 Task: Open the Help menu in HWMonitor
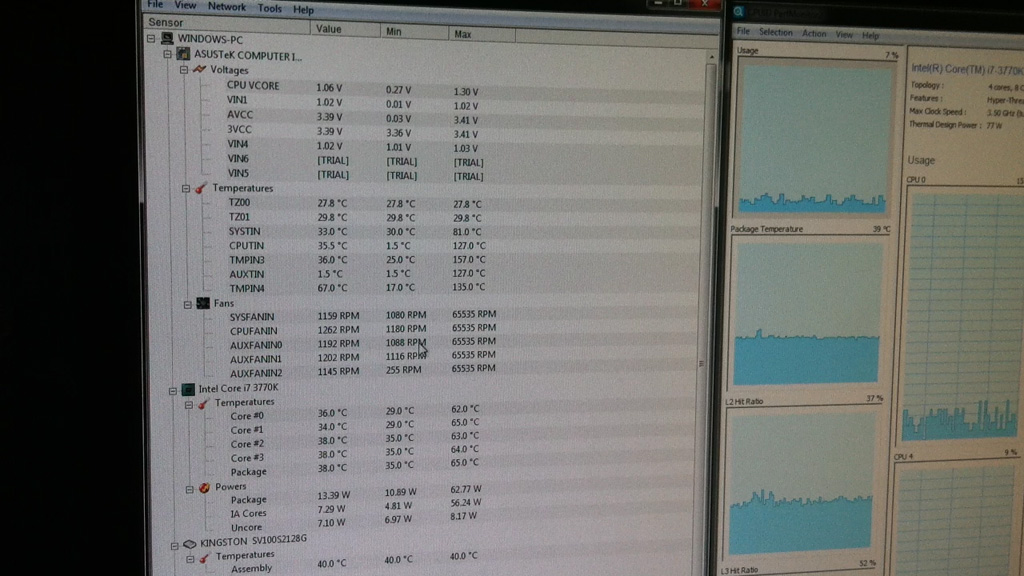303,10
